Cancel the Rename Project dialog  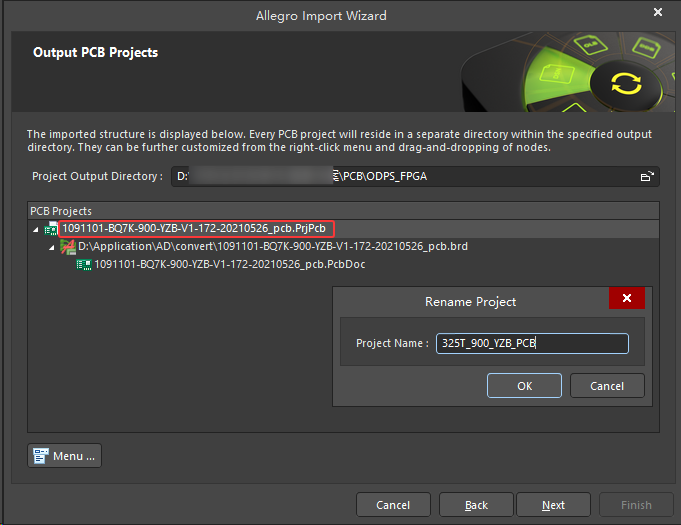pos(607,386)
